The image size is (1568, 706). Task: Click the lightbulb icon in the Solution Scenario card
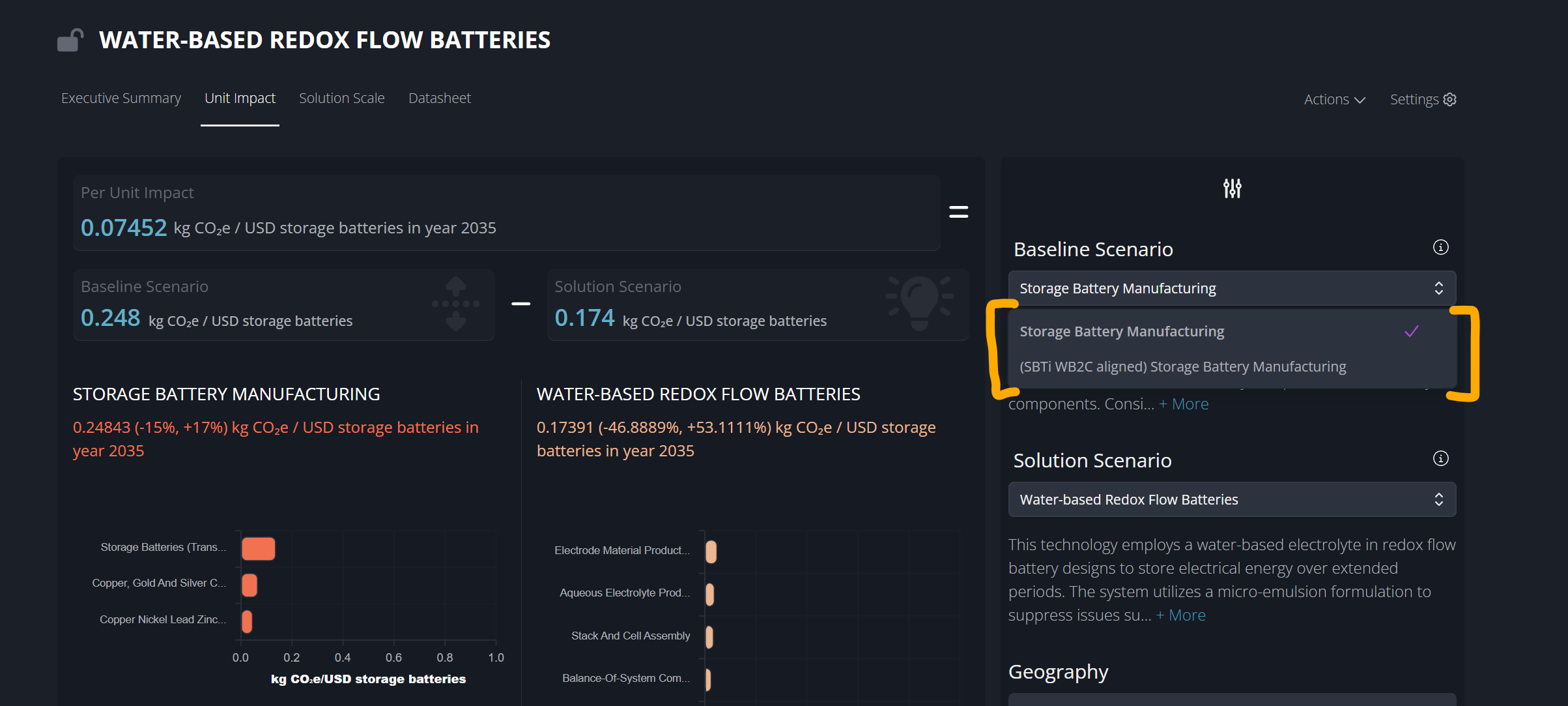[919, 304]
